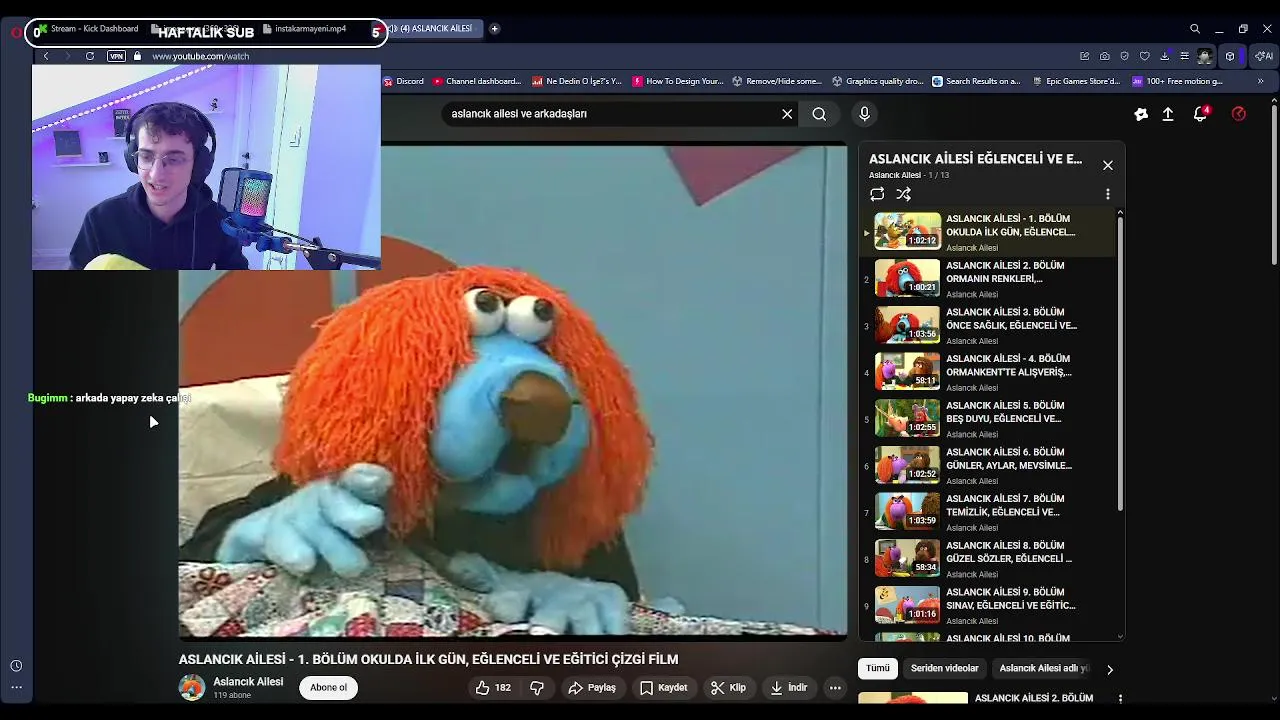Open the Discord bookmark
The height and width of the screenshot is (720, 1280).
404,82
